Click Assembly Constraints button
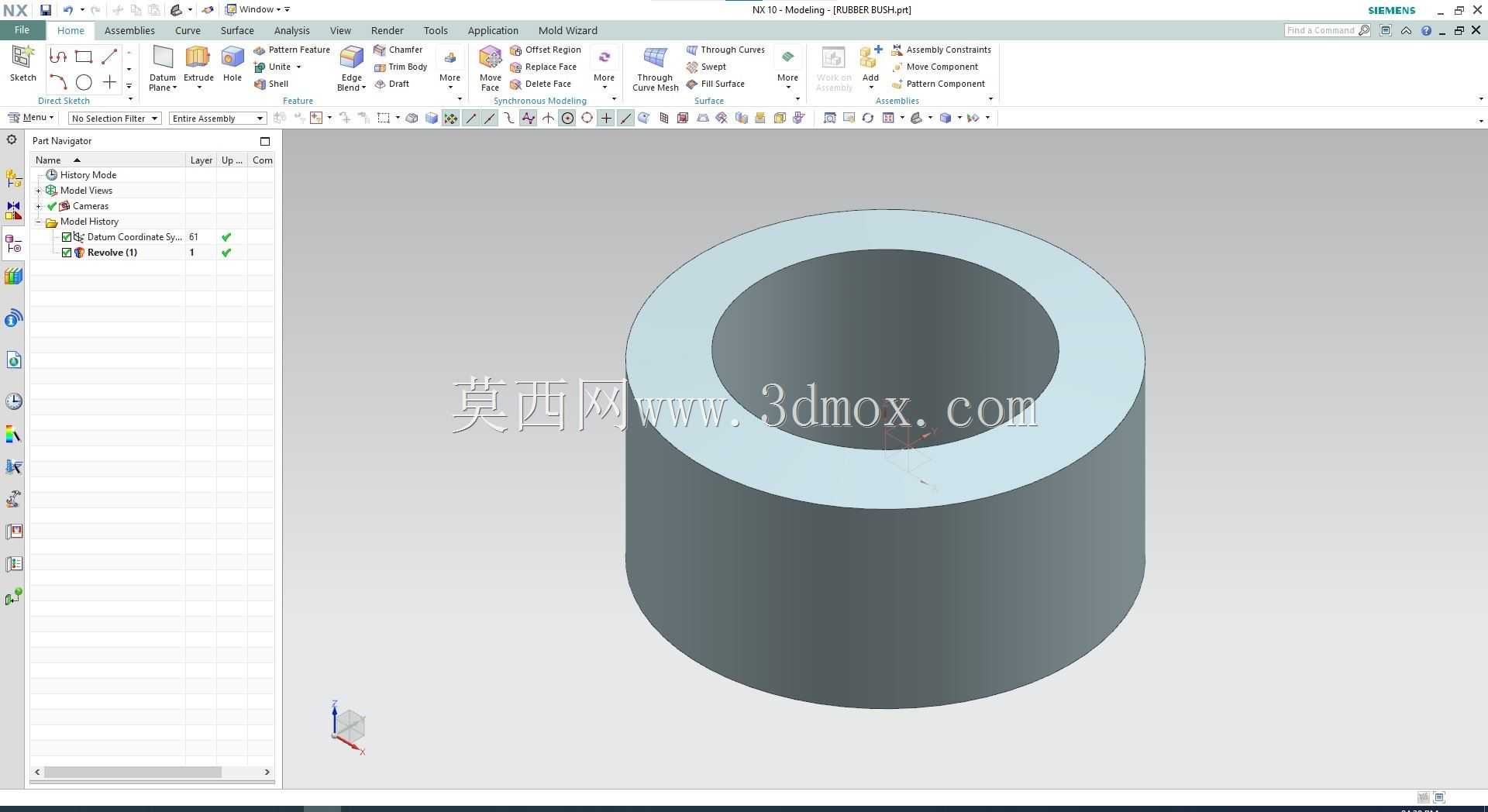The width and height of the screenshot is (1488, 812). (x=941, y=50)
